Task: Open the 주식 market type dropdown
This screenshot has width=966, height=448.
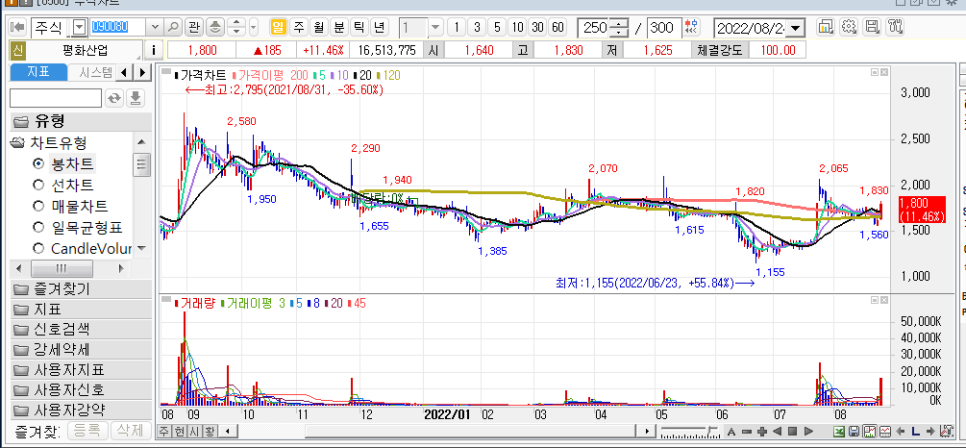Action: pyautogui.click(x=79, y=28)
